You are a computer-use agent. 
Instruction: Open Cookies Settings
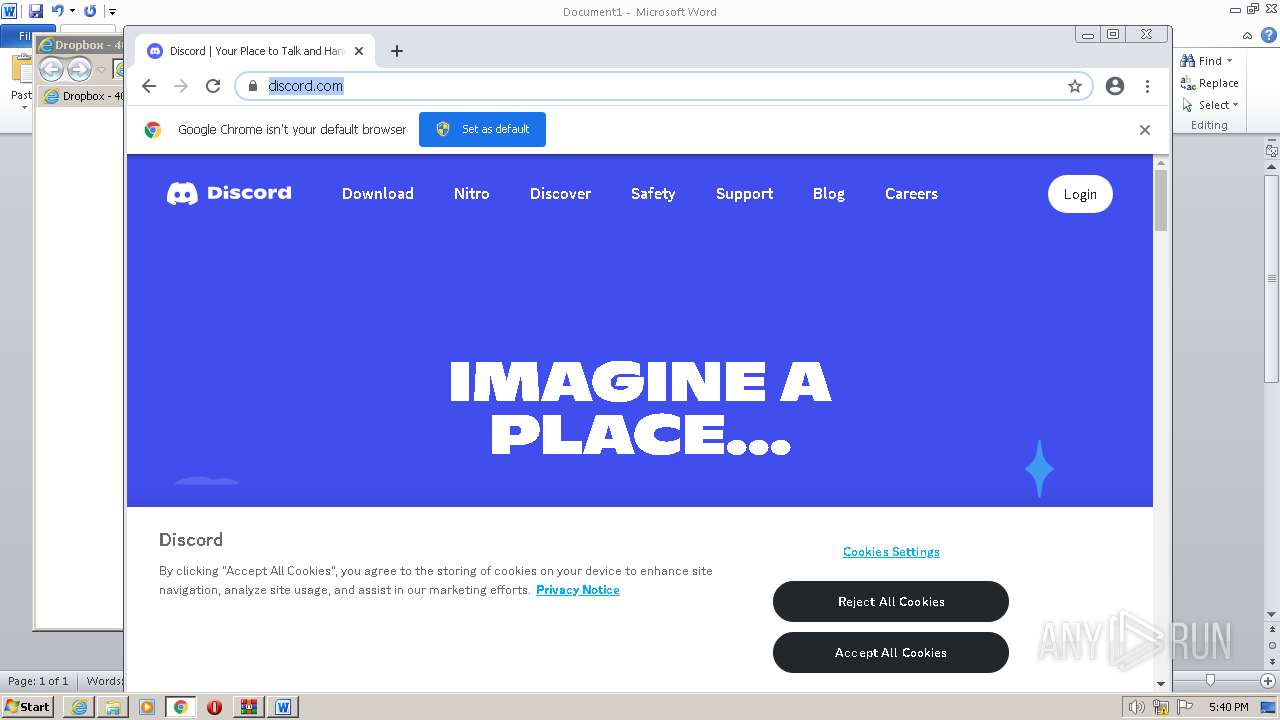(x=891, y=552)
